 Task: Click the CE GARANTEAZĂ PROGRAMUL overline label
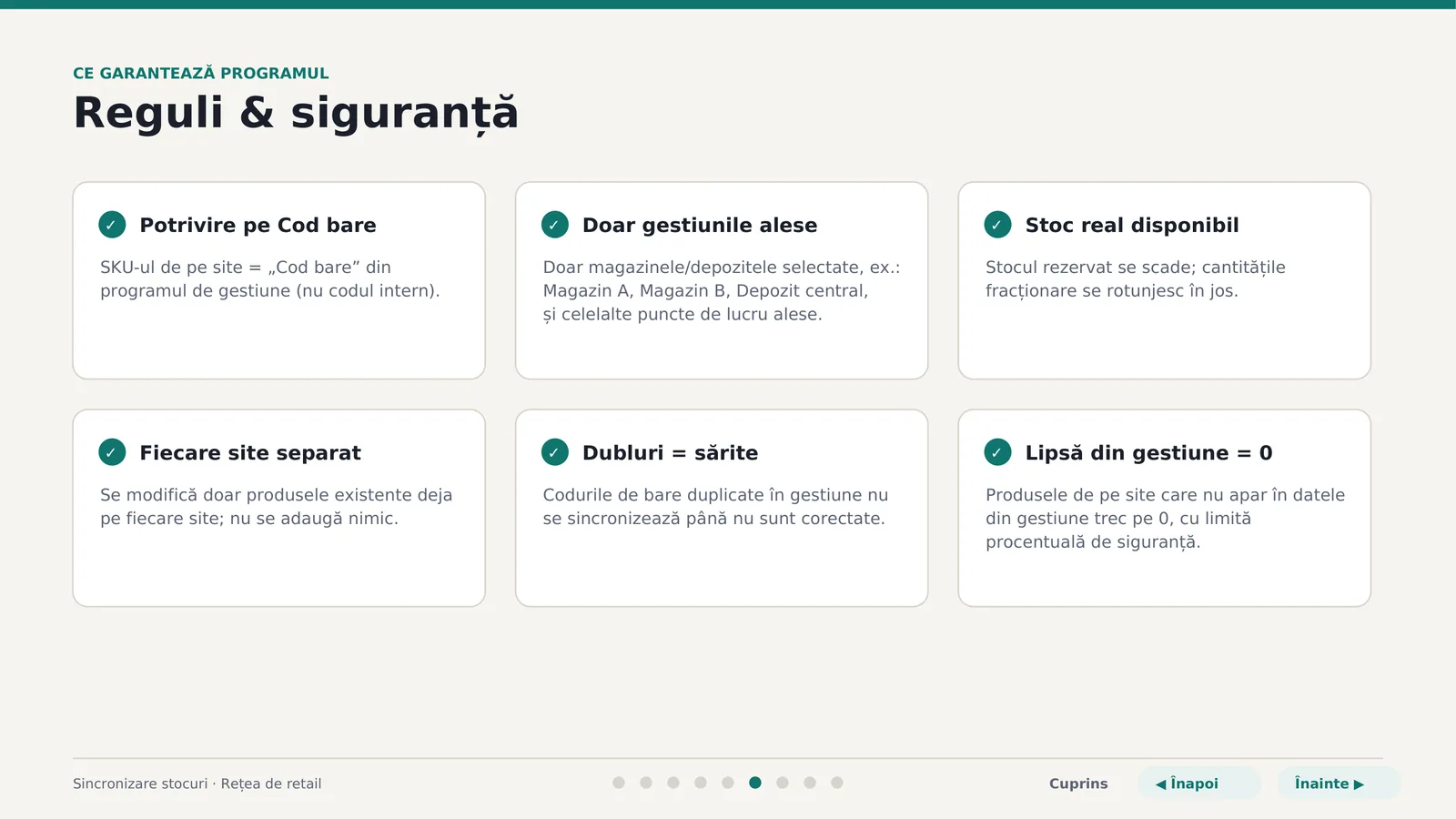201,74
